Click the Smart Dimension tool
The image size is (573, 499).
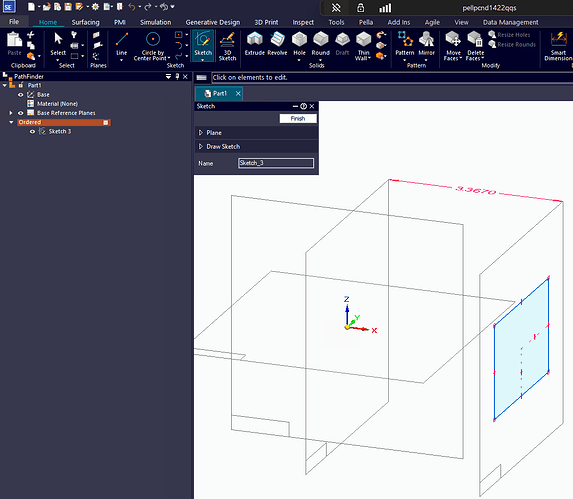coord(558,46)
